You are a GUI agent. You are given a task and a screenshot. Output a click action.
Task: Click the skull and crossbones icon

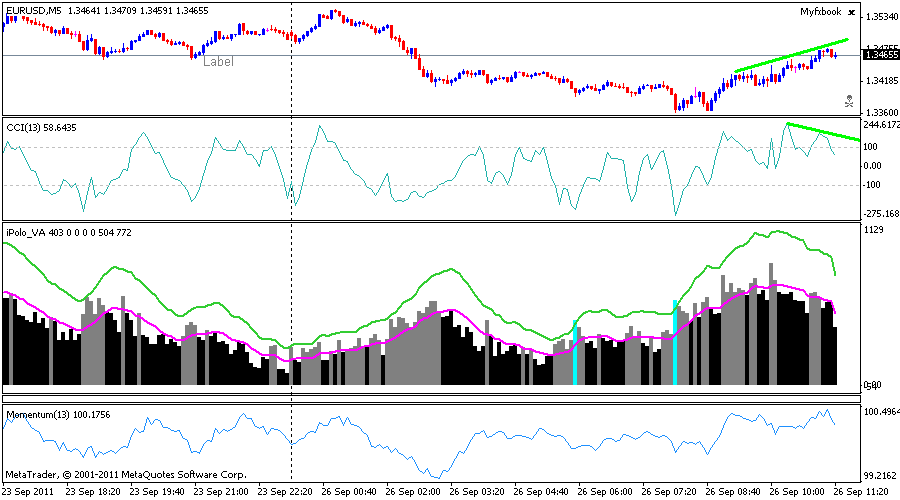coord(848,100)
